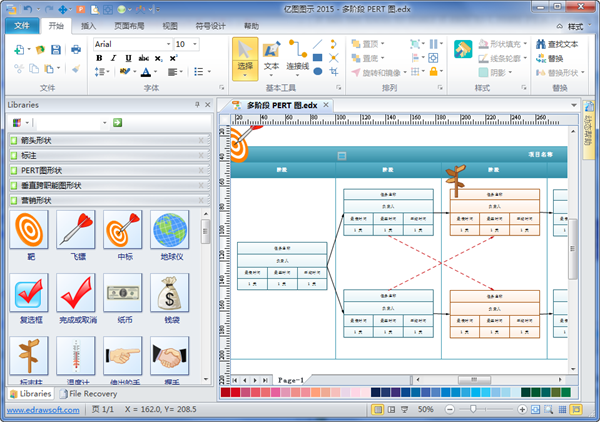Choose the 连接线 connector tool

click(297, 57)
